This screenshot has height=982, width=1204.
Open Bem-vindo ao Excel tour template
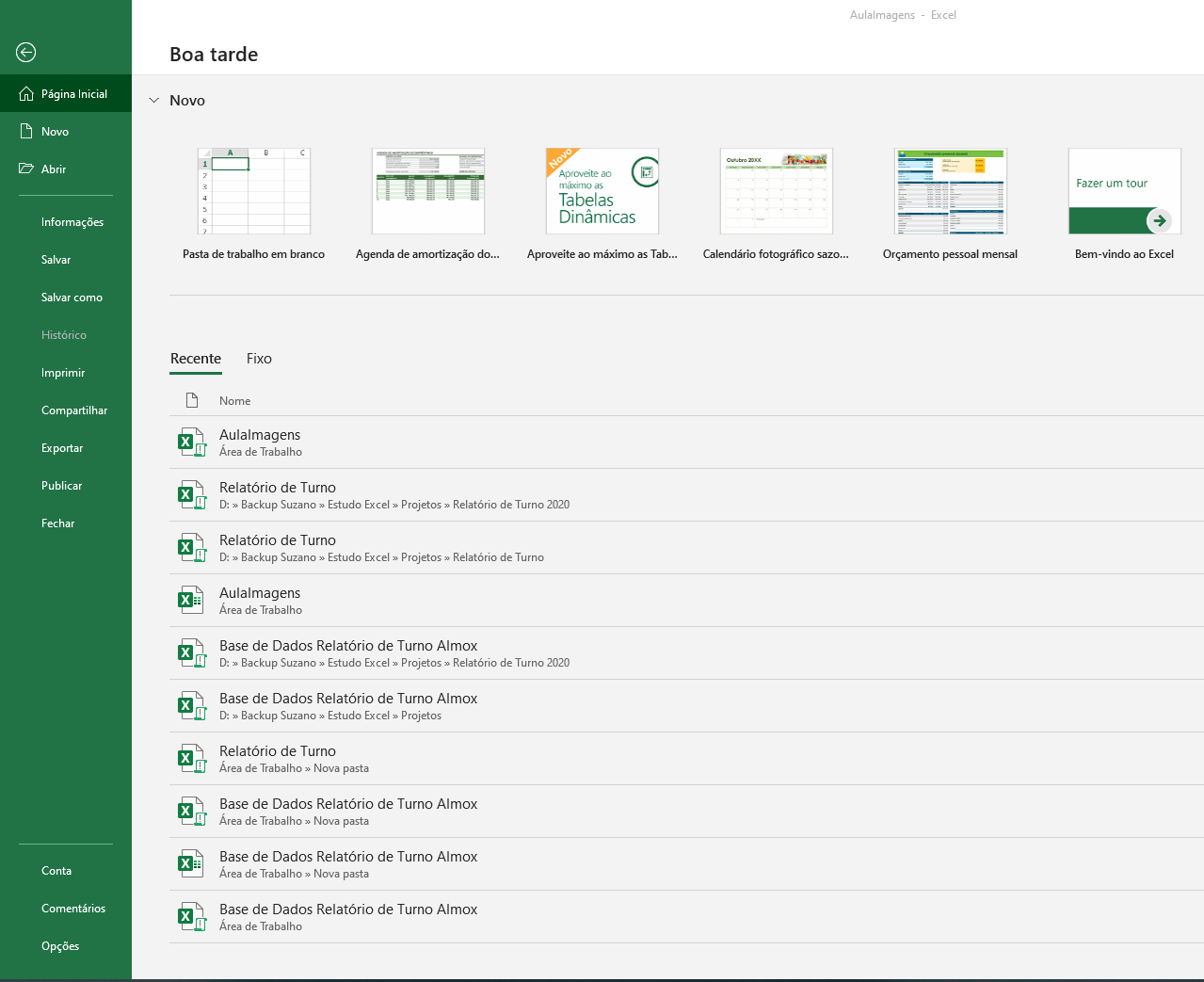(x=1125, y=204)
